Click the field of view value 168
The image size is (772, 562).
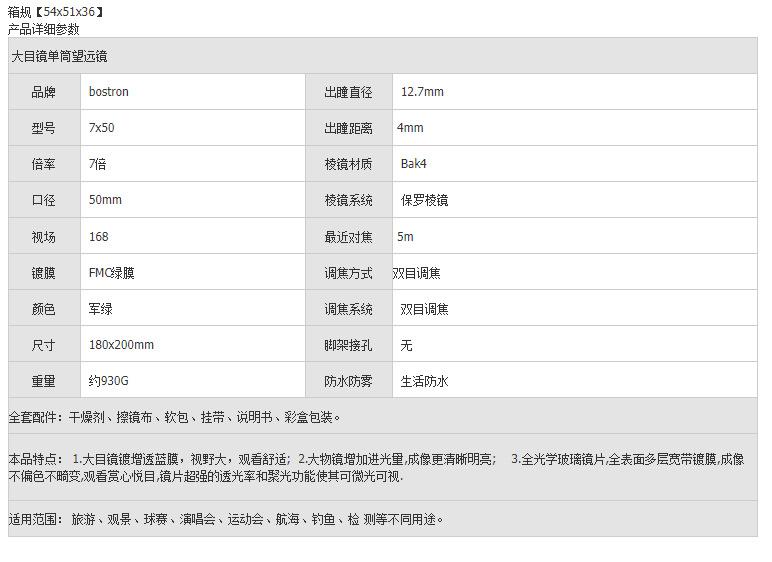[98, 237]
